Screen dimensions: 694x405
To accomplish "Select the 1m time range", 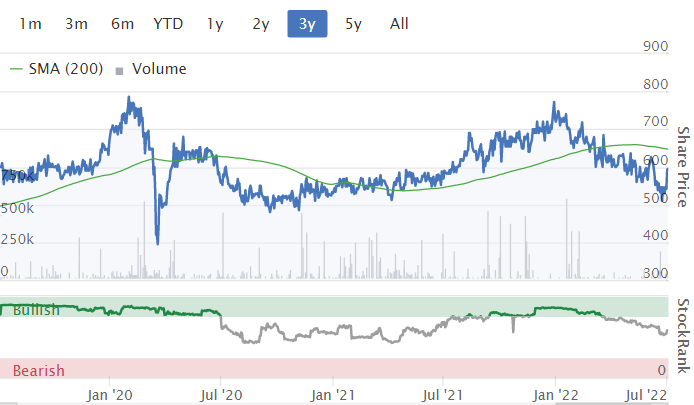I will (31, 23).
